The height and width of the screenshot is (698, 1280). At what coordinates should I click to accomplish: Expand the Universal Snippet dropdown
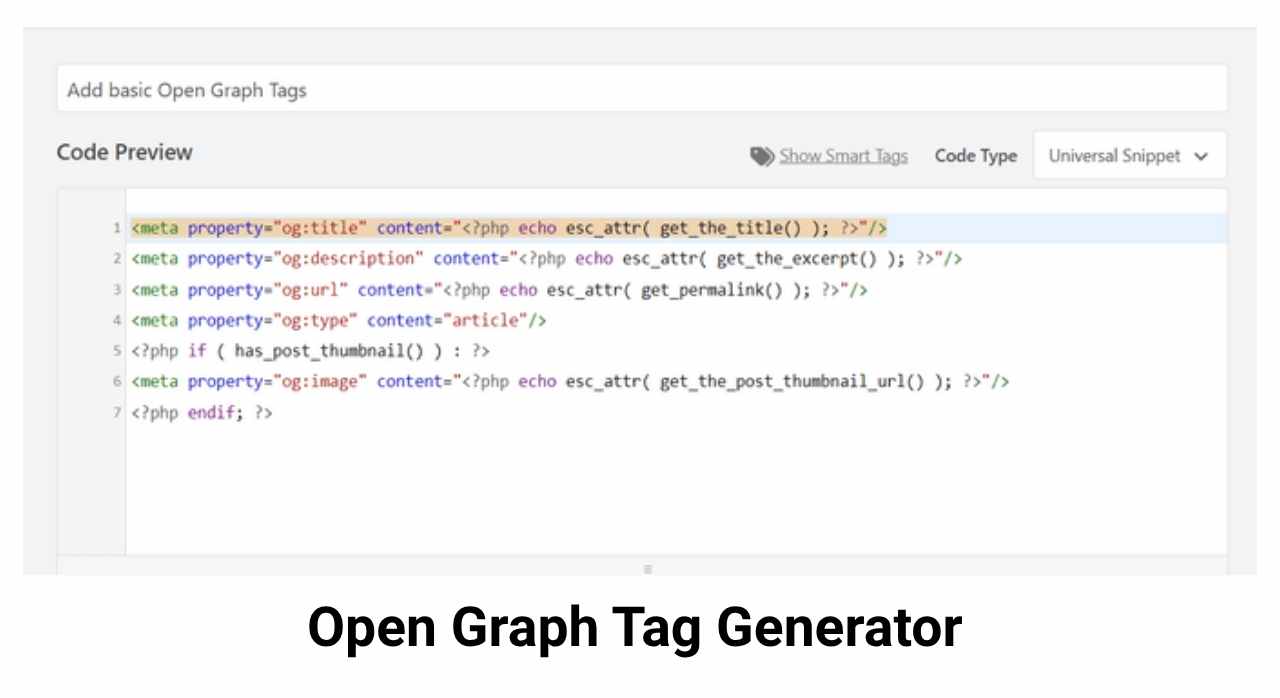pos(1129,155)
